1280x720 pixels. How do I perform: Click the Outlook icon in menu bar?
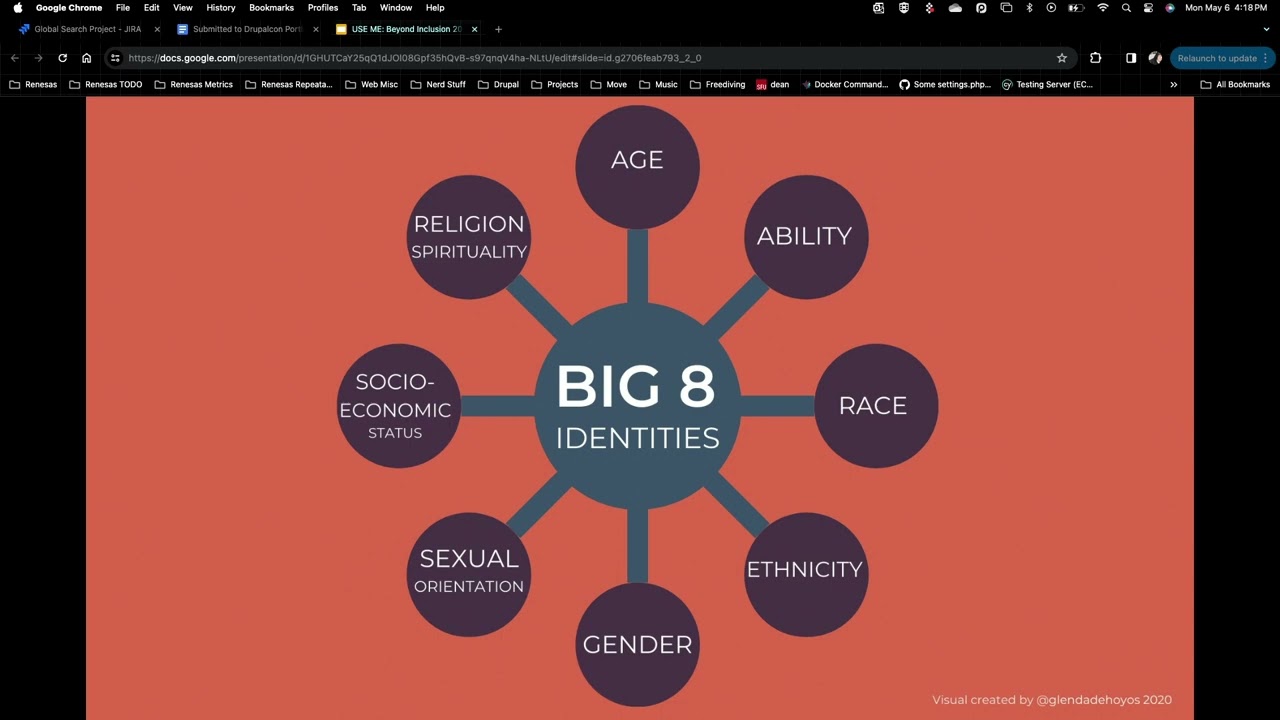878,7
